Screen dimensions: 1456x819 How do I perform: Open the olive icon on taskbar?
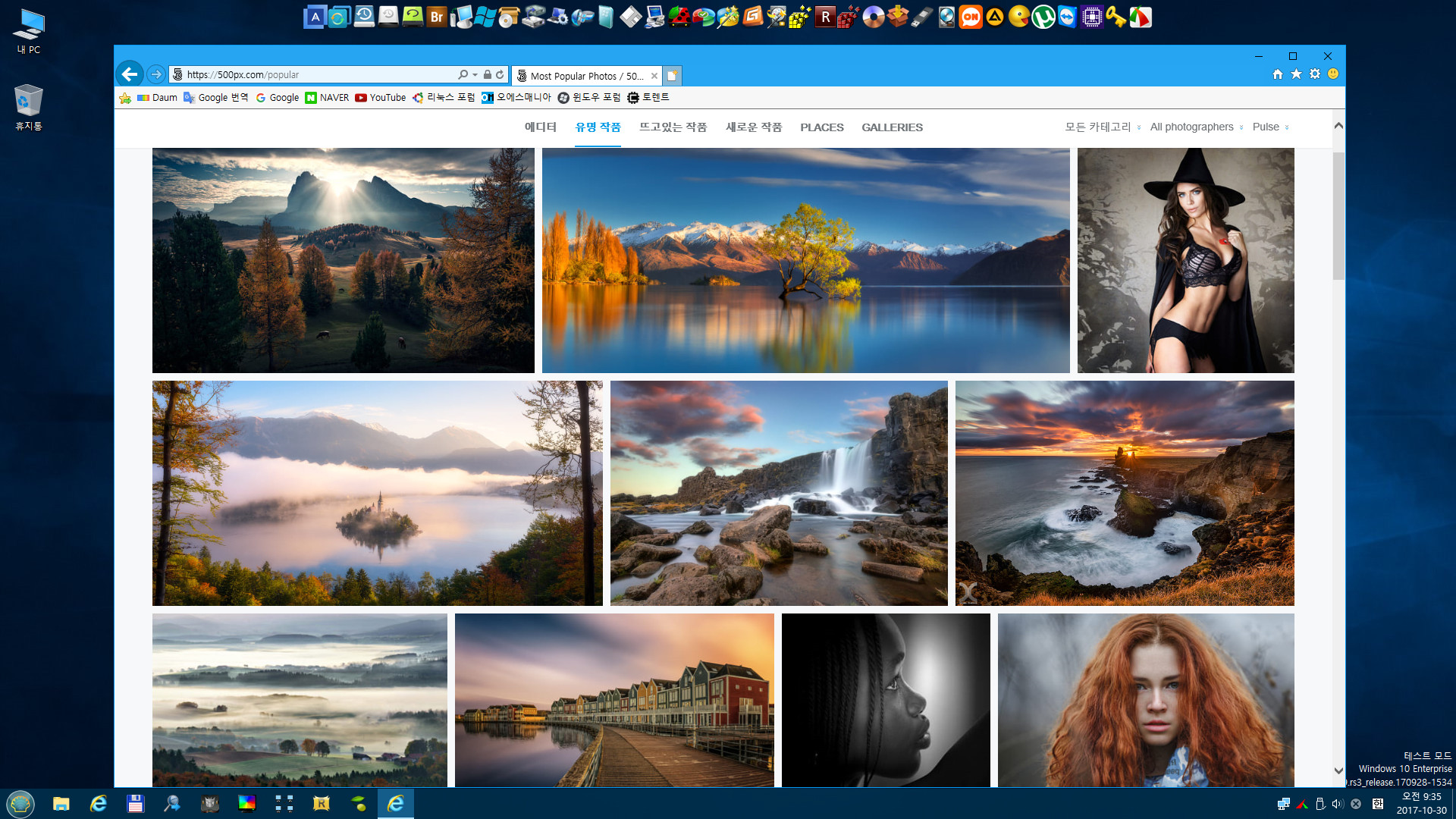click(x=359, y=803)
